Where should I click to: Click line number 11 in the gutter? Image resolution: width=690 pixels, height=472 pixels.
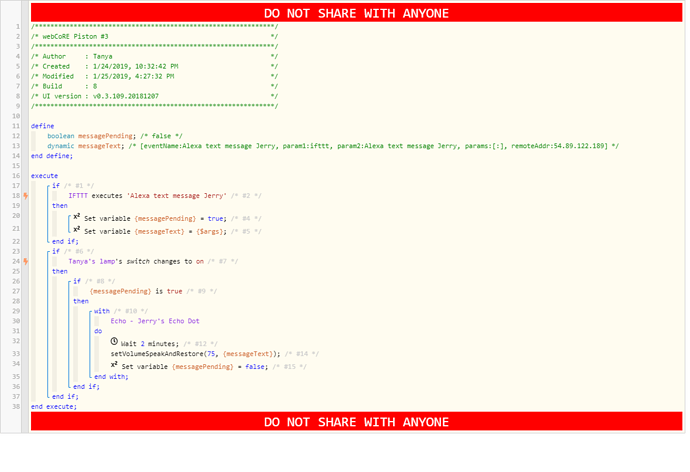click(x=16, y=126)
